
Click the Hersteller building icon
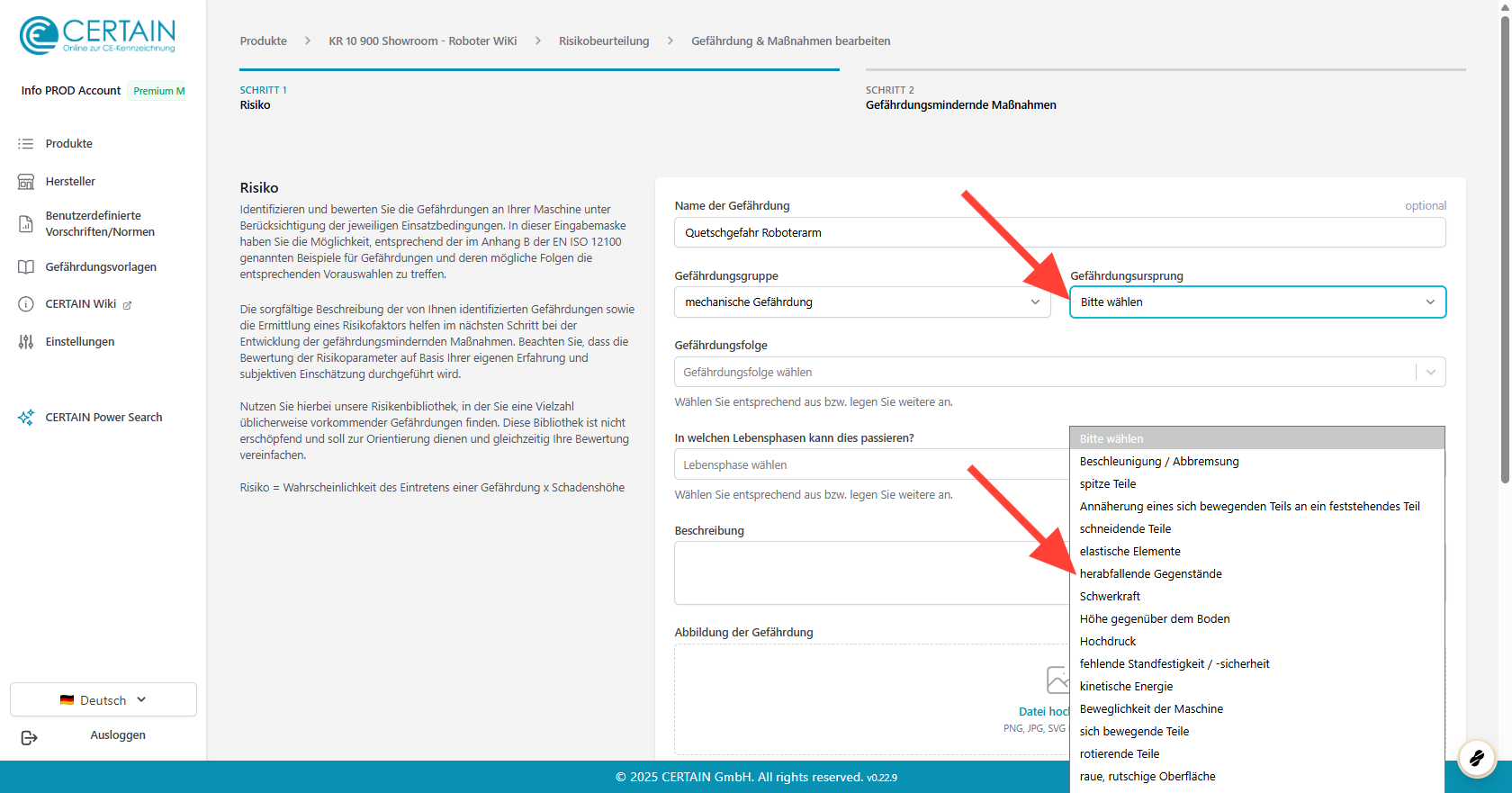(26, 182)
